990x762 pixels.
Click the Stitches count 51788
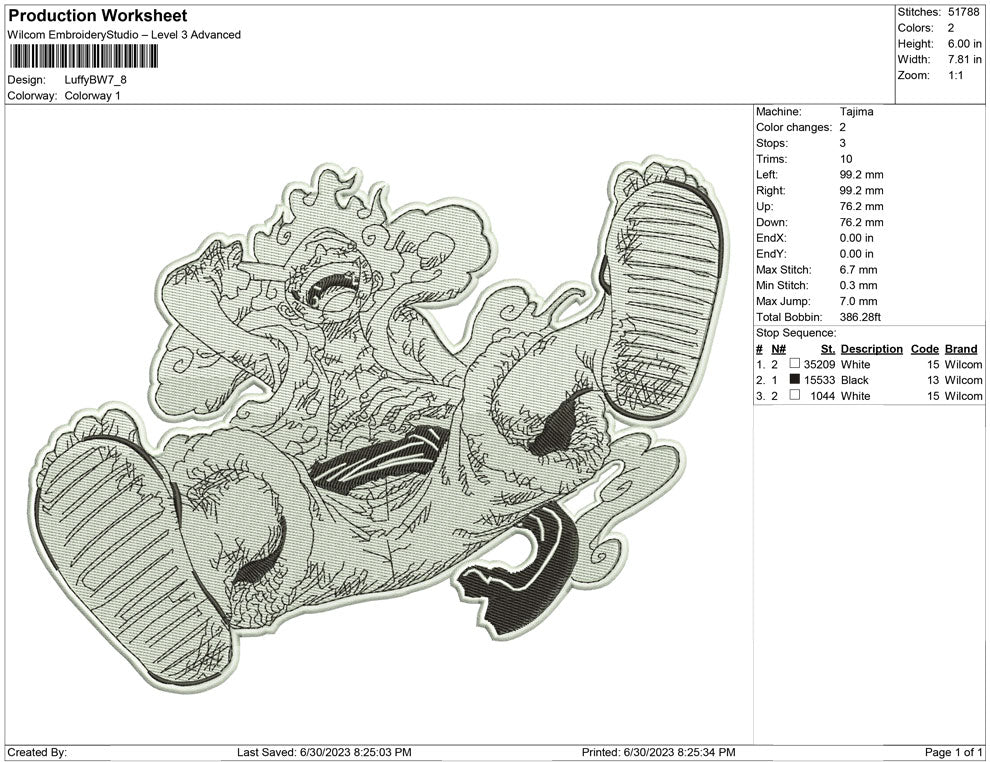[963, 12]
